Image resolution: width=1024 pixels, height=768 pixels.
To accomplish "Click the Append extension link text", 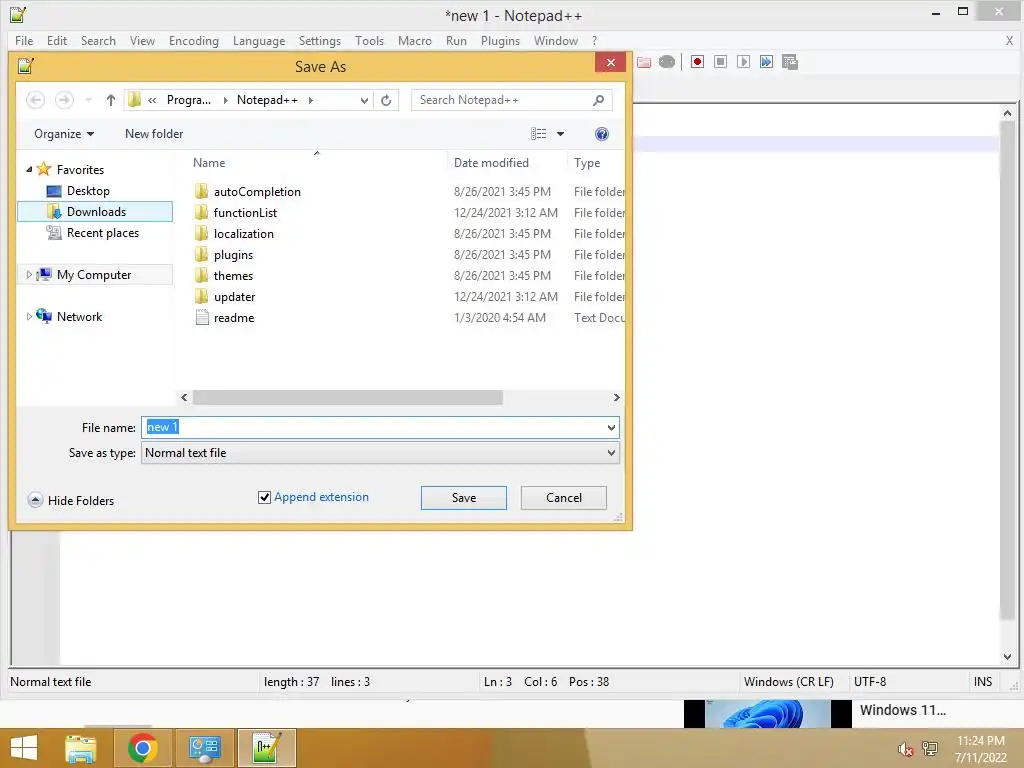I will tap(321, 497).
